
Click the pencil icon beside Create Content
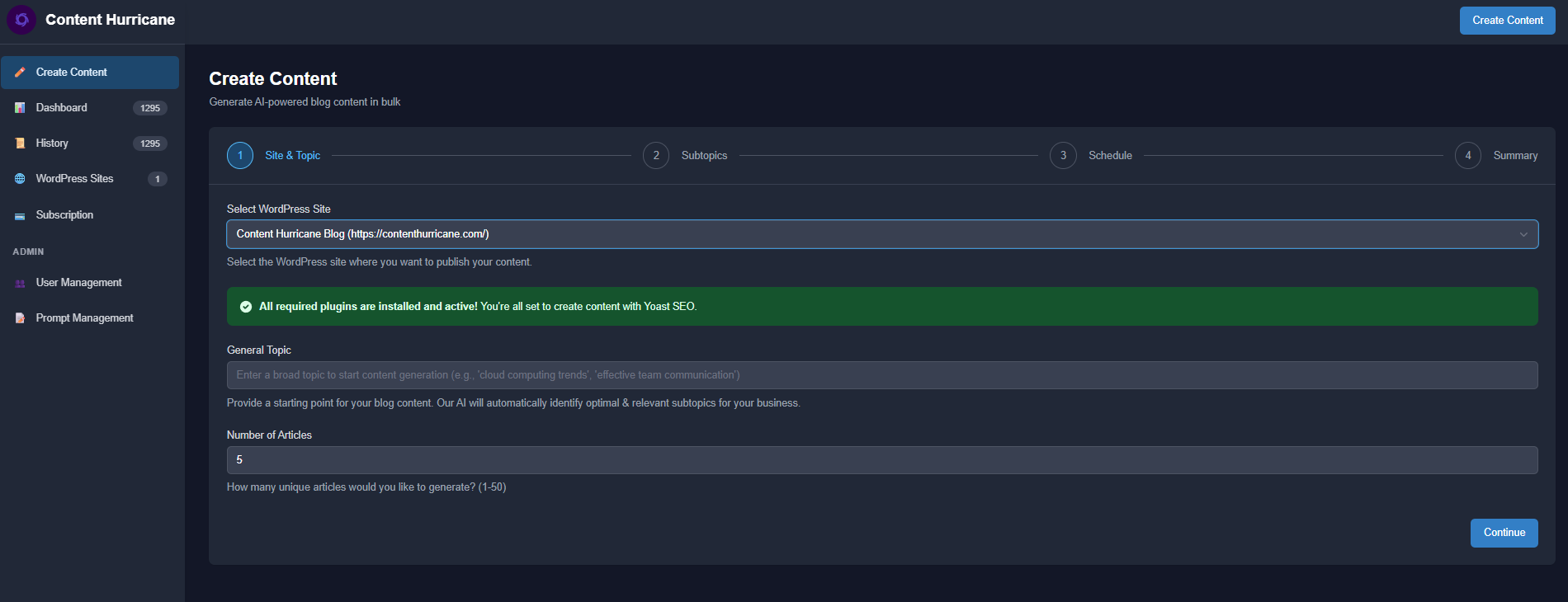[x=20, y=73]
